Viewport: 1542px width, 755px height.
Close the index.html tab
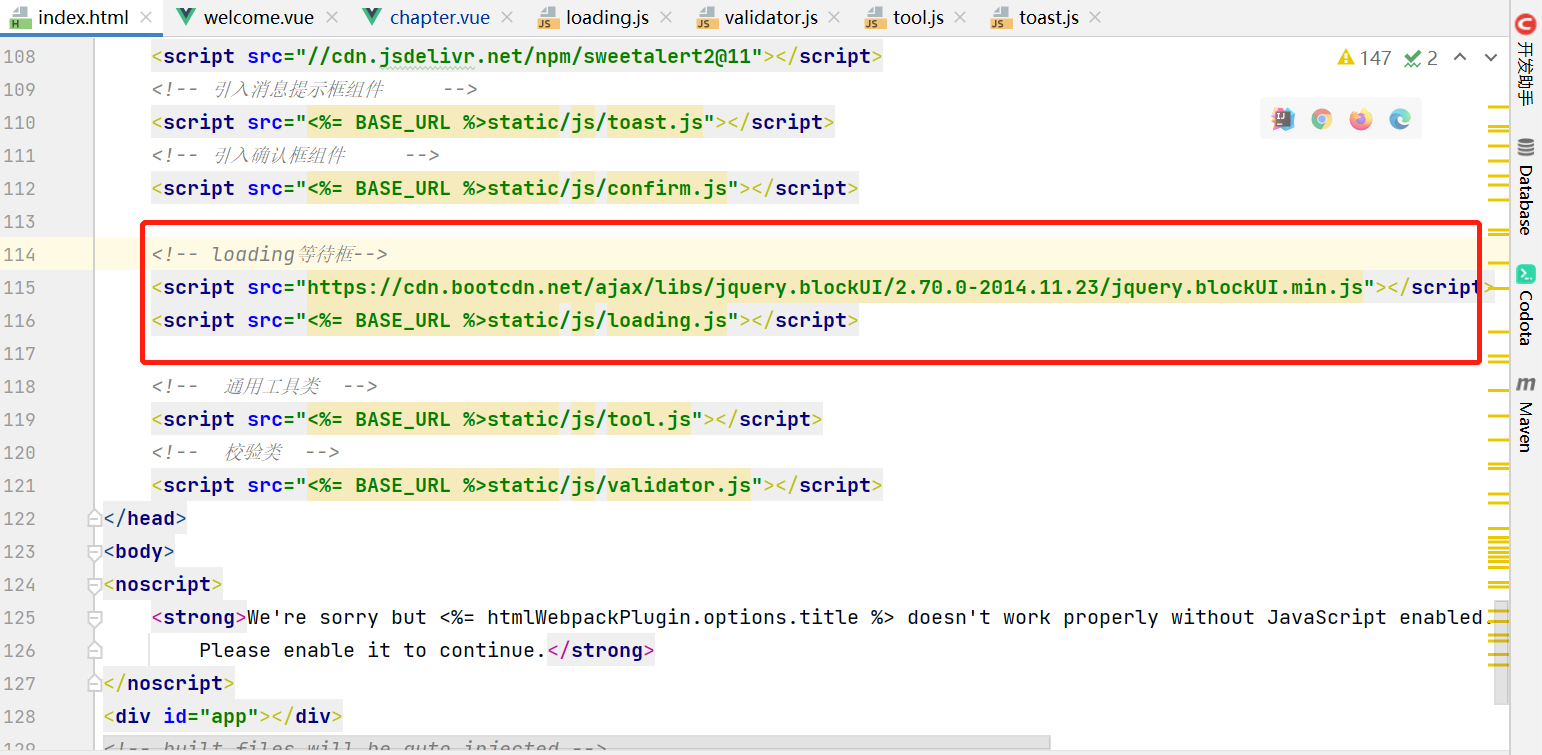click(x=146, y=17)
